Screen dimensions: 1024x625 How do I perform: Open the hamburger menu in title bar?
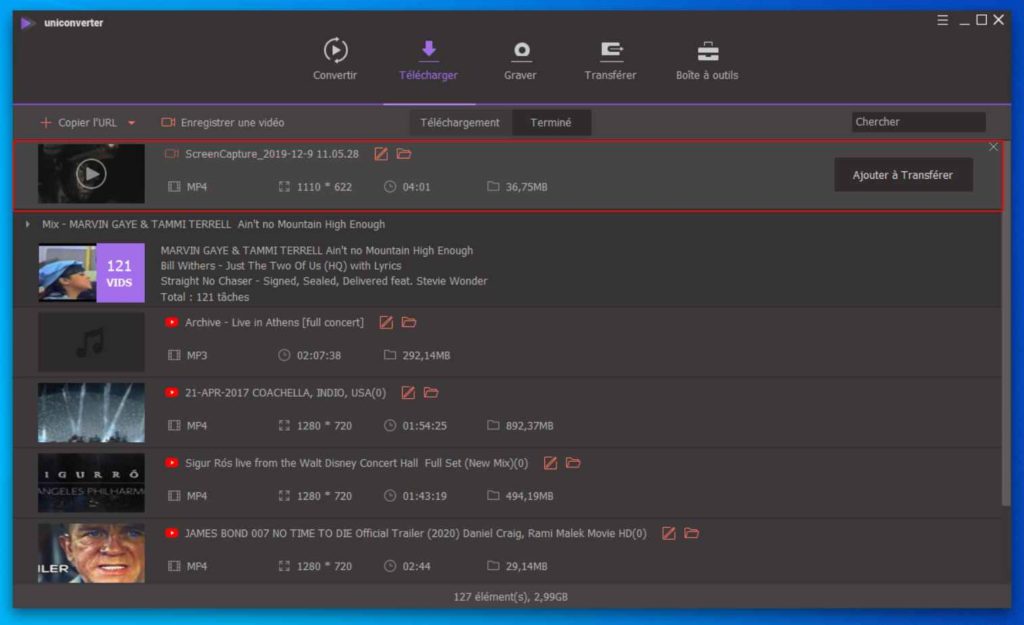pos(942,20)
